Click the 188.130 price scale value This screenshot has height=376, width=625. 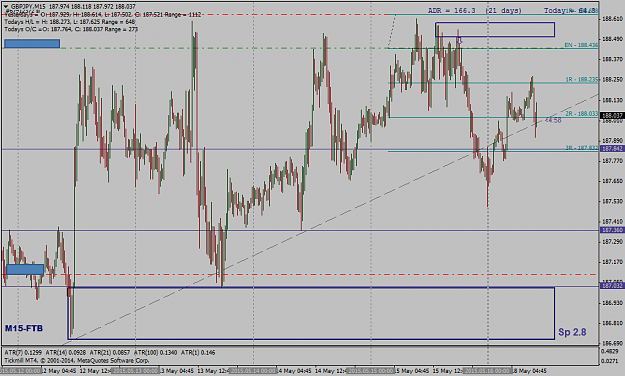tap(612, 100)
